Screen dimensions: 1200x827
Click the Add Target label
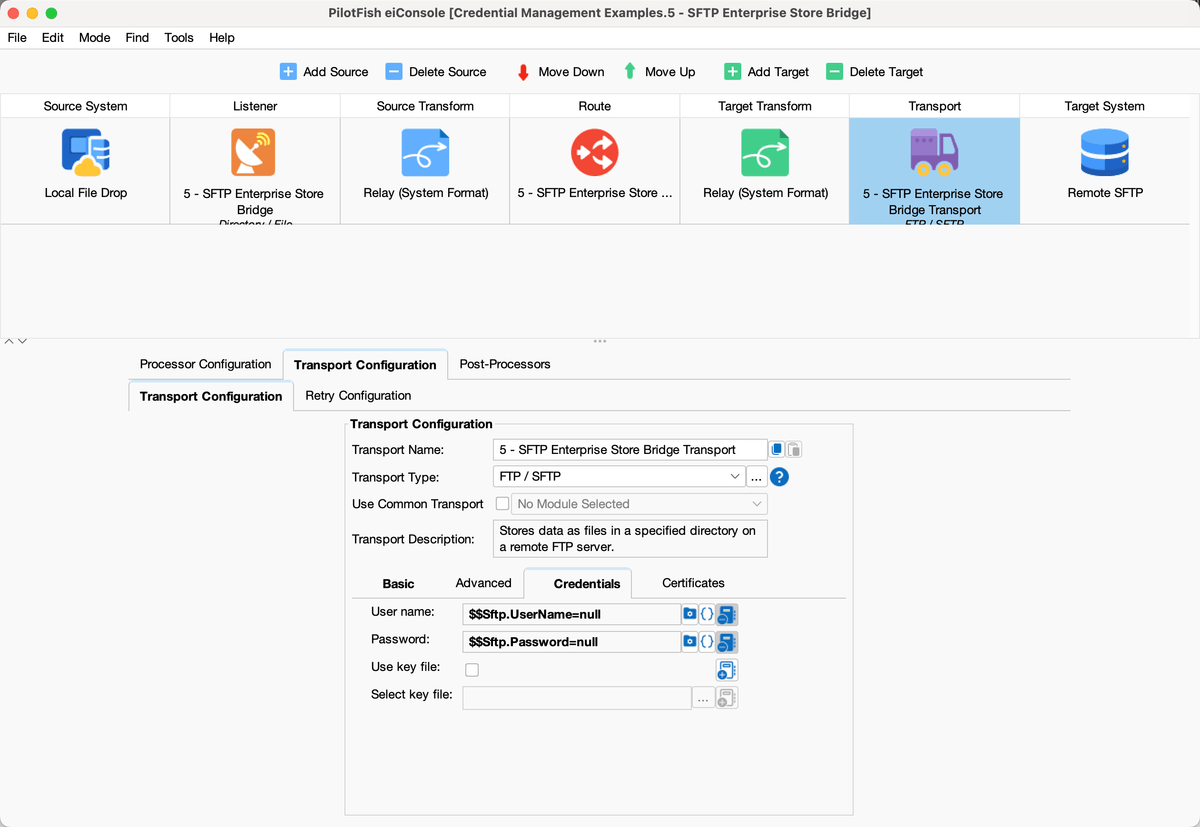778,72
